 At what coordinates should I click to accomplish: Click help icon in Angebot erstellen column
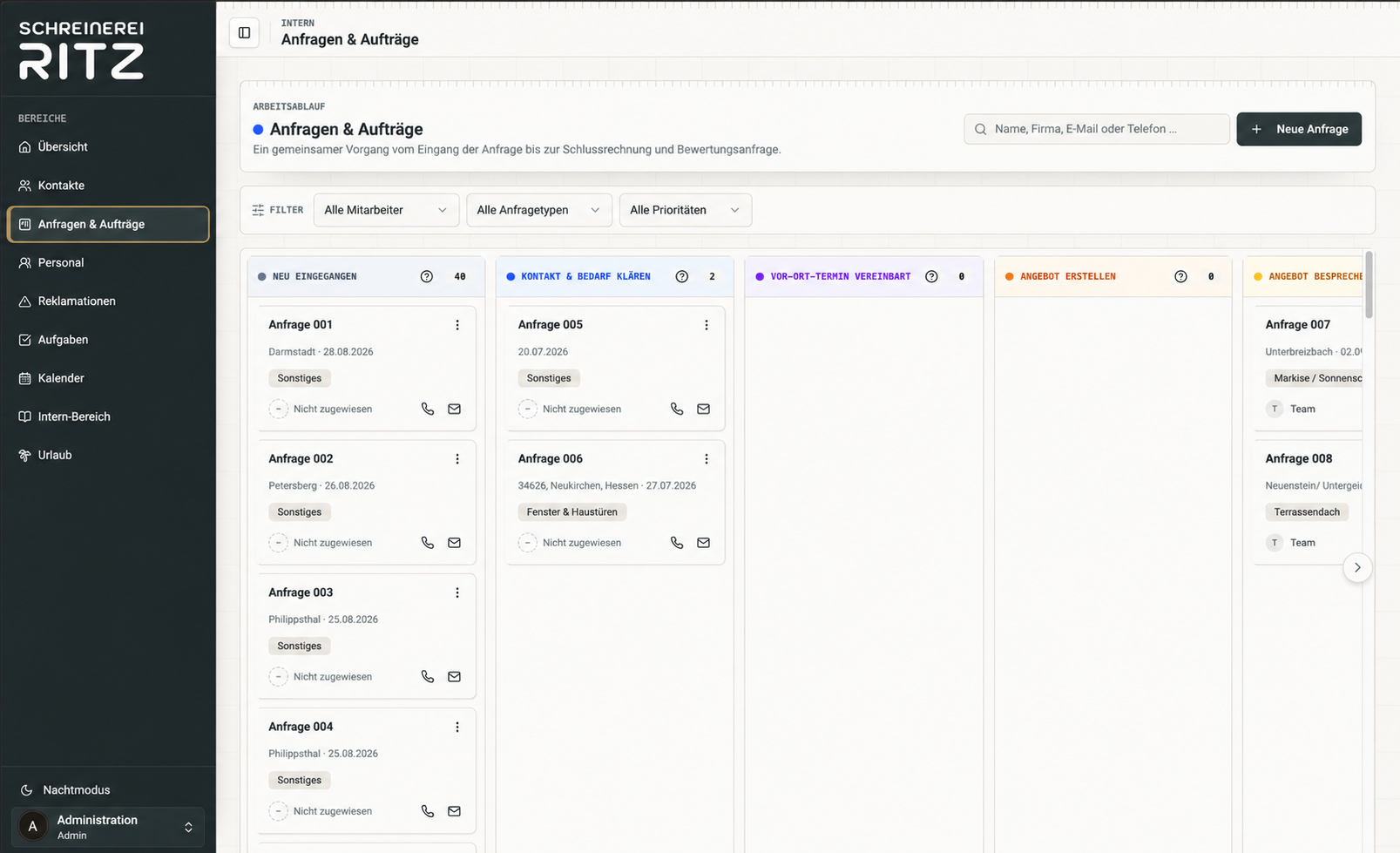pos(1180,276)
